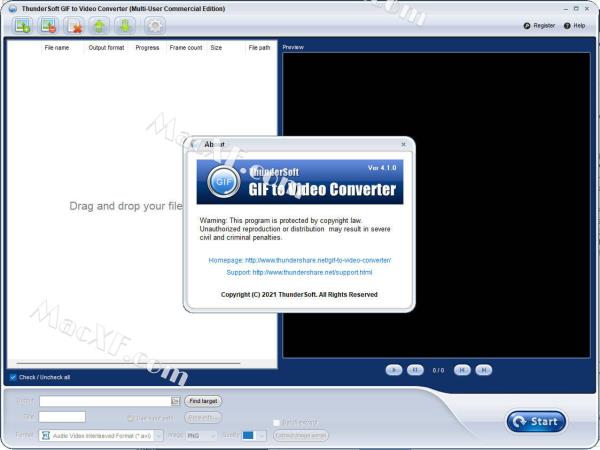Click the File path column header
This screenshot has width=600, height=450.
click(x=259, y=48)
